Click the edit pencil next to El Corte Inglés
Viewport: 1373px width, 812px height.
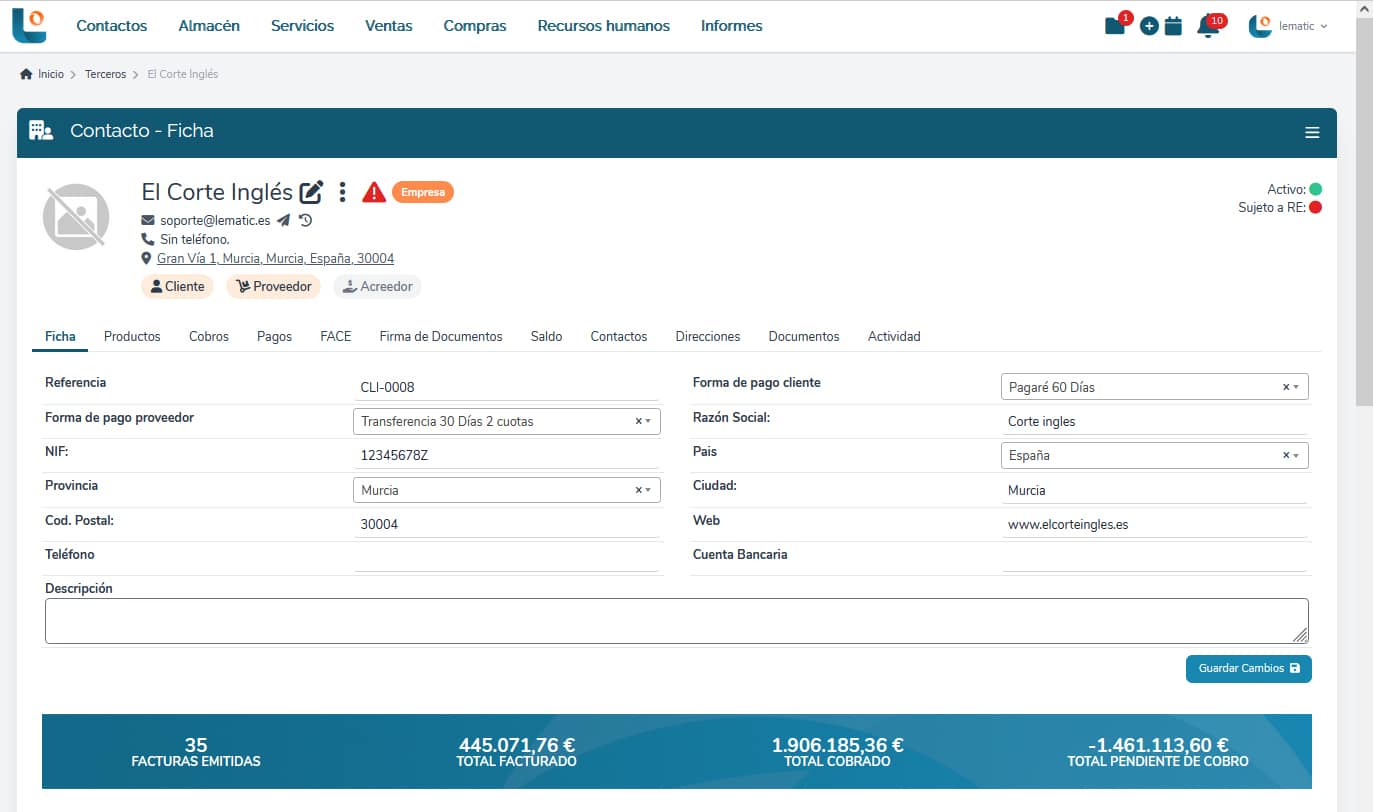point(312,192)
